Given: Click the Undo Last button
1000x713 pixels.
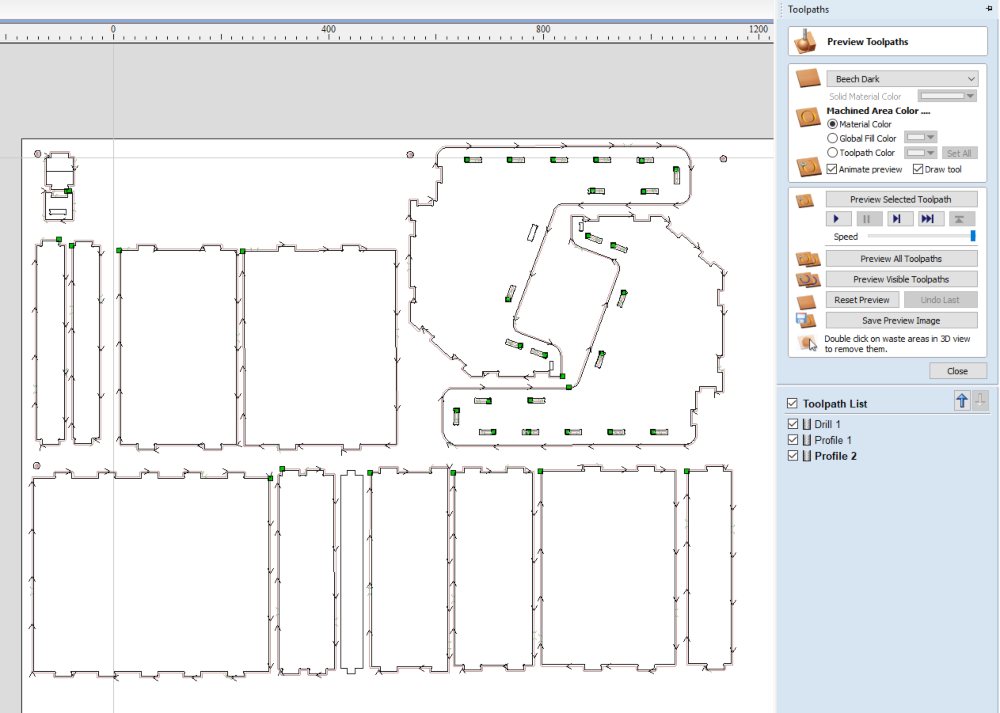Looking at the screenshot, I should (940, 300).
